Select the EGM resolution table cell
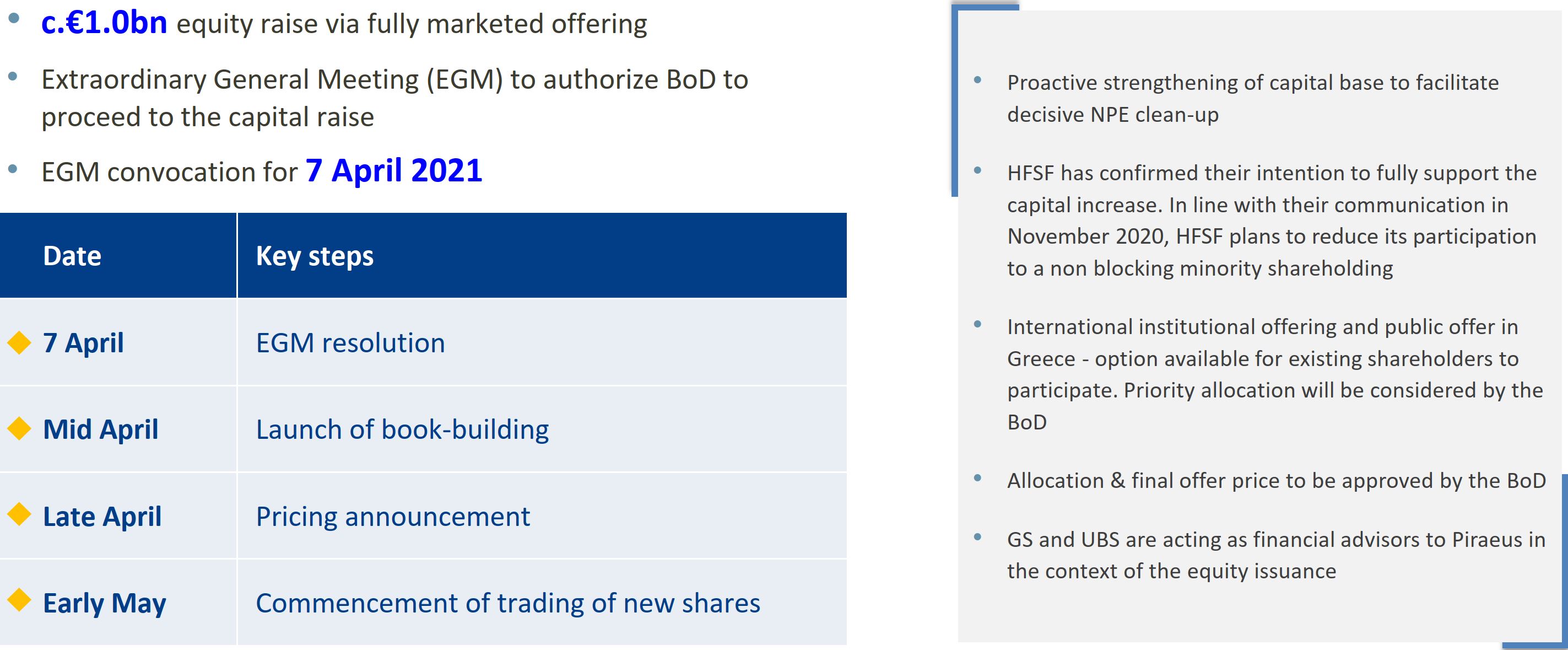Viewport: 1568px width, 650px height. pos(350,343)
